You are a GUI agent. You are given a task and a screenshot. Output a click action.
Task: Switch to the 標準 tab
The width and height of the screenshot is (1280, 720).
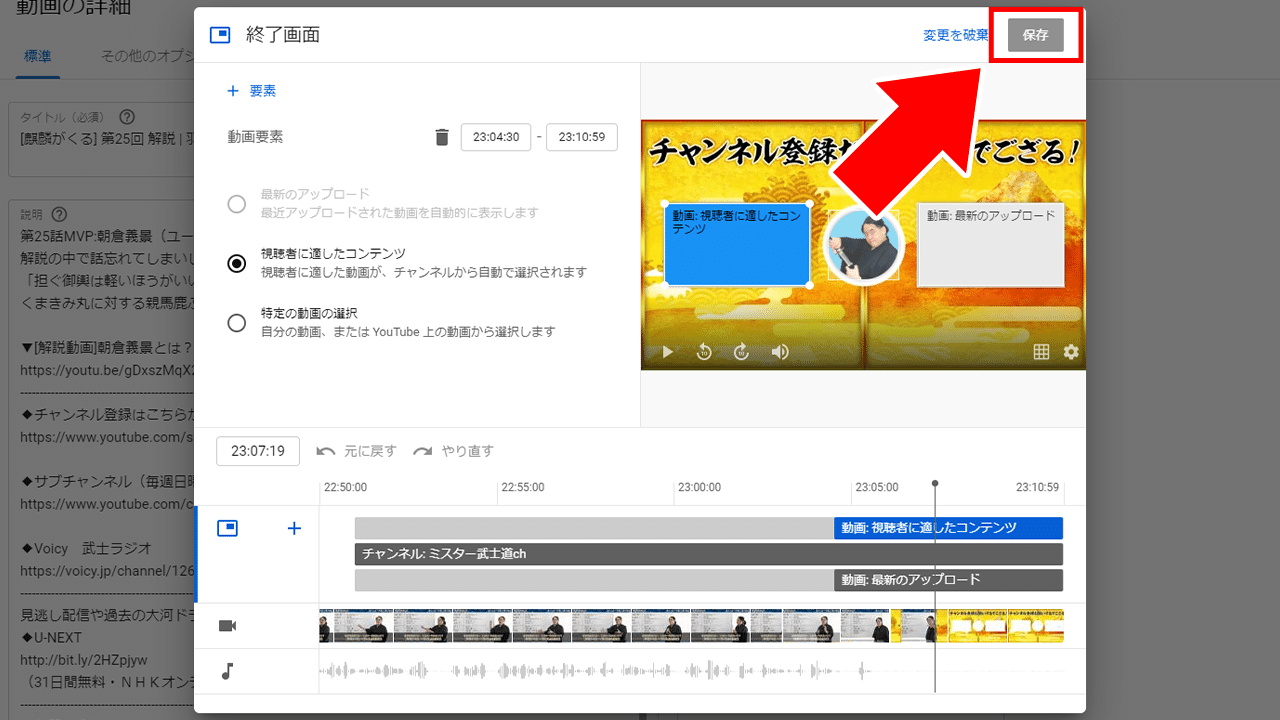pyautogui.click(x=37, y=57)
